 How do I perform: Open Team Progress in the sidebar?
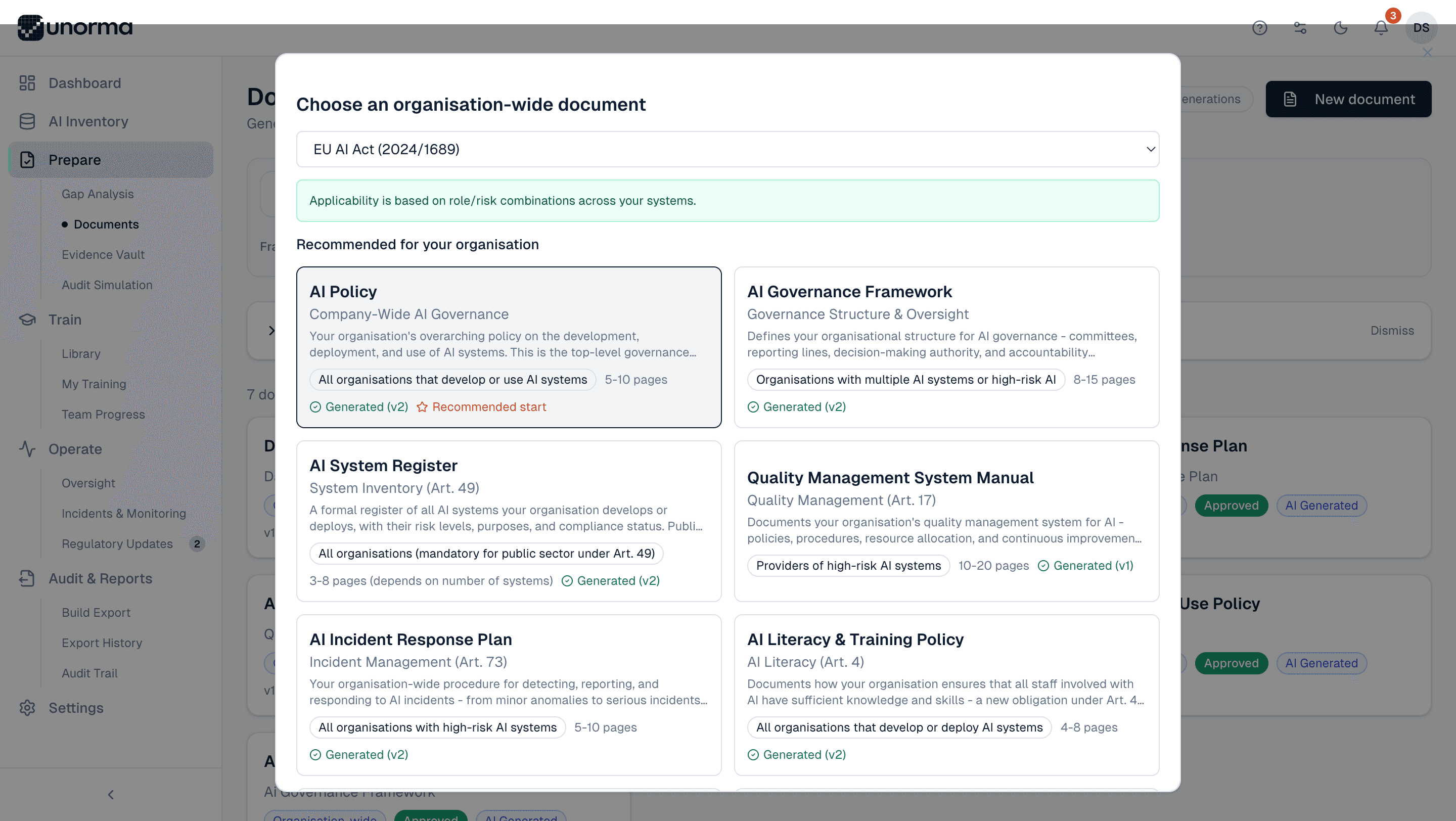pyautogui.click(x=103, y=415)
